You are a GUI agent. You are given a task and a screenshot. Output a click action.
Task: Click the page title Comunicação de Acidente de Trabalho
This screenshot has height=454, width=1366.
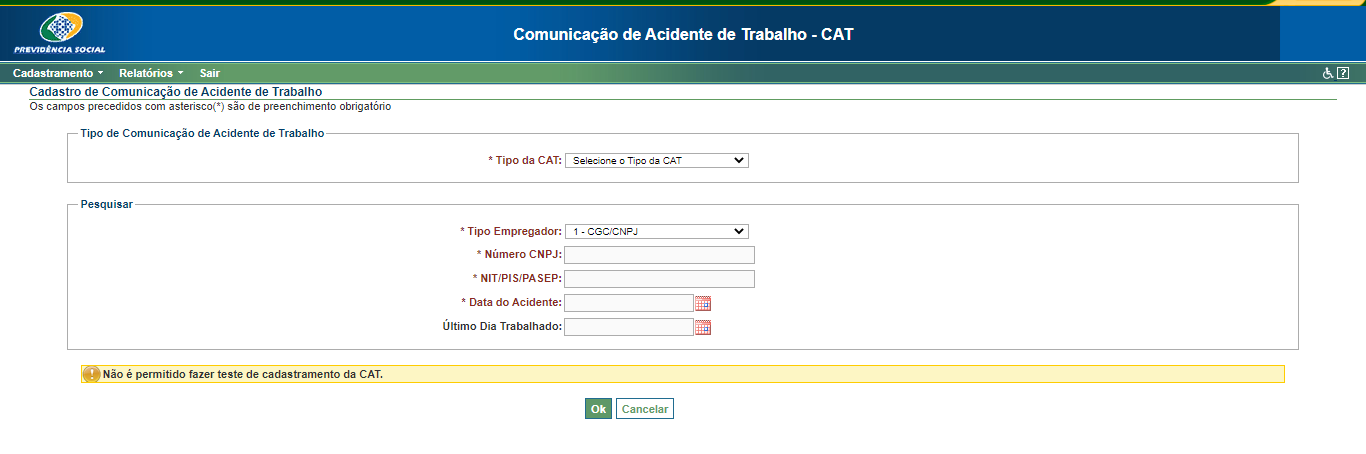(683, 34)
